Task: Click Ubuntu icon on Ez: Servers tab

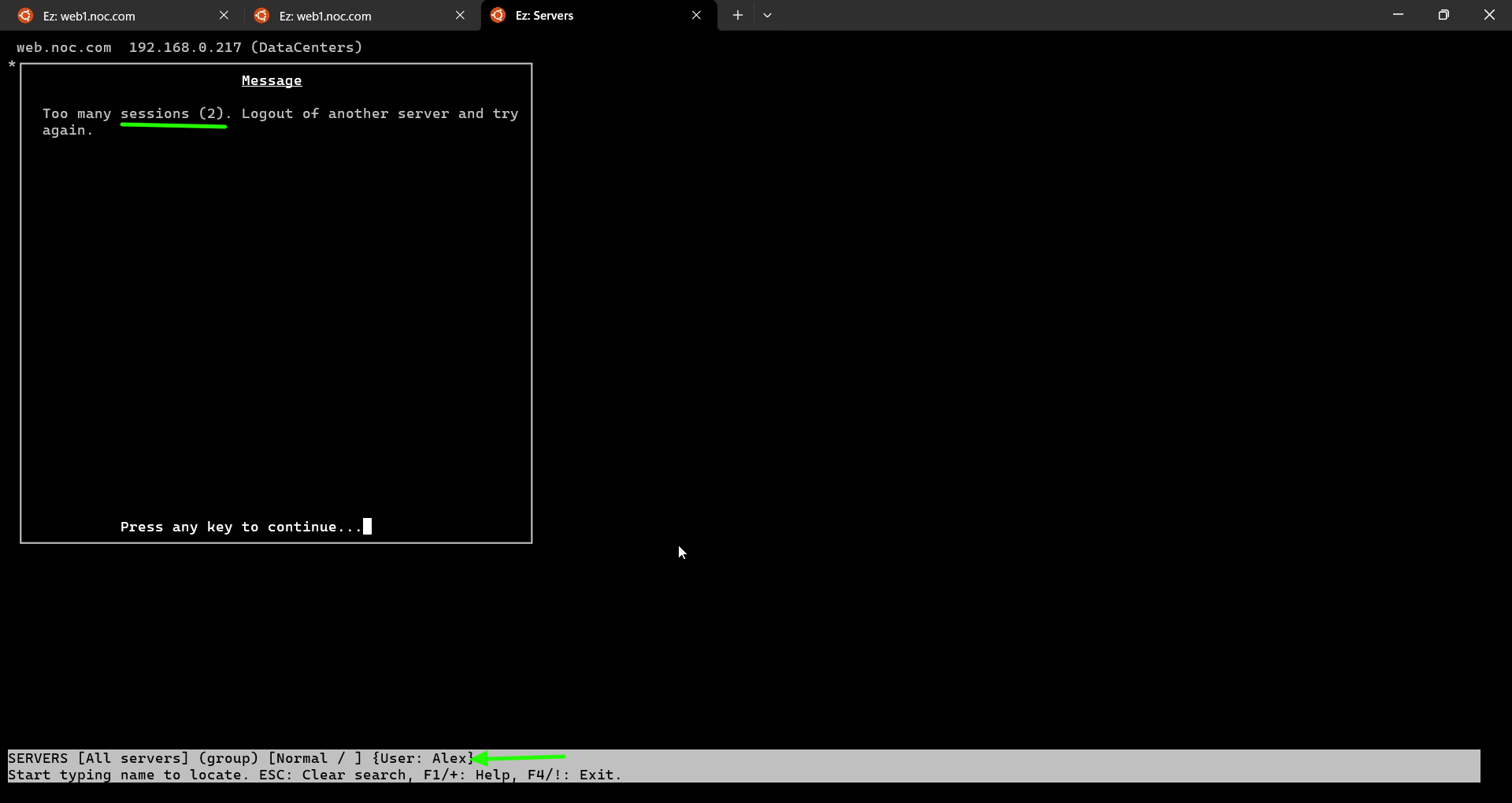Action: coord(498,15)
